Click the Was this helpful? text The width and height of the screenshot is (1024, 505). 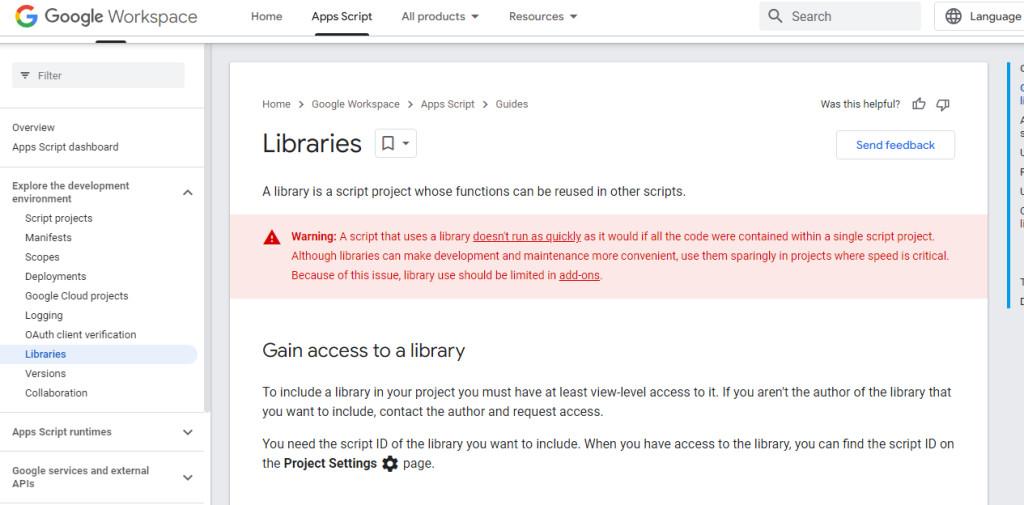click(860, 104)
